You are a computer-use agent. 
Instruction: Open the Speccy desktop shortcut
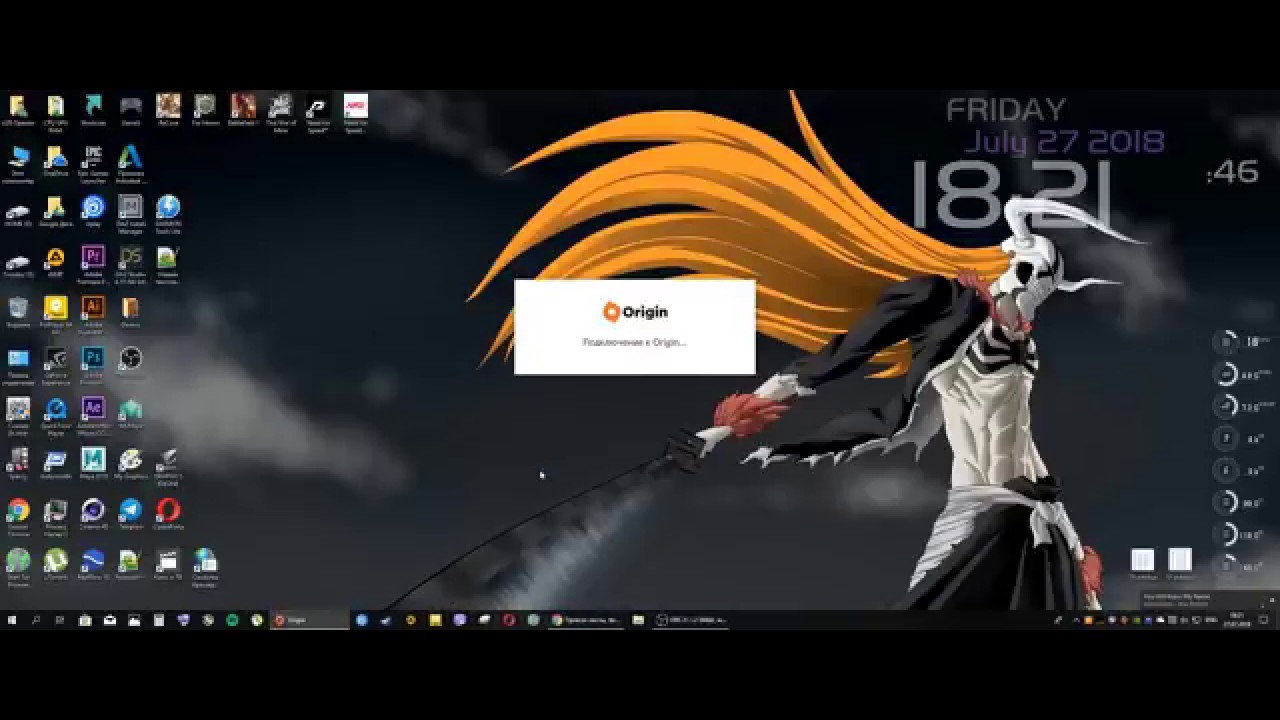(x=18, y=465)
